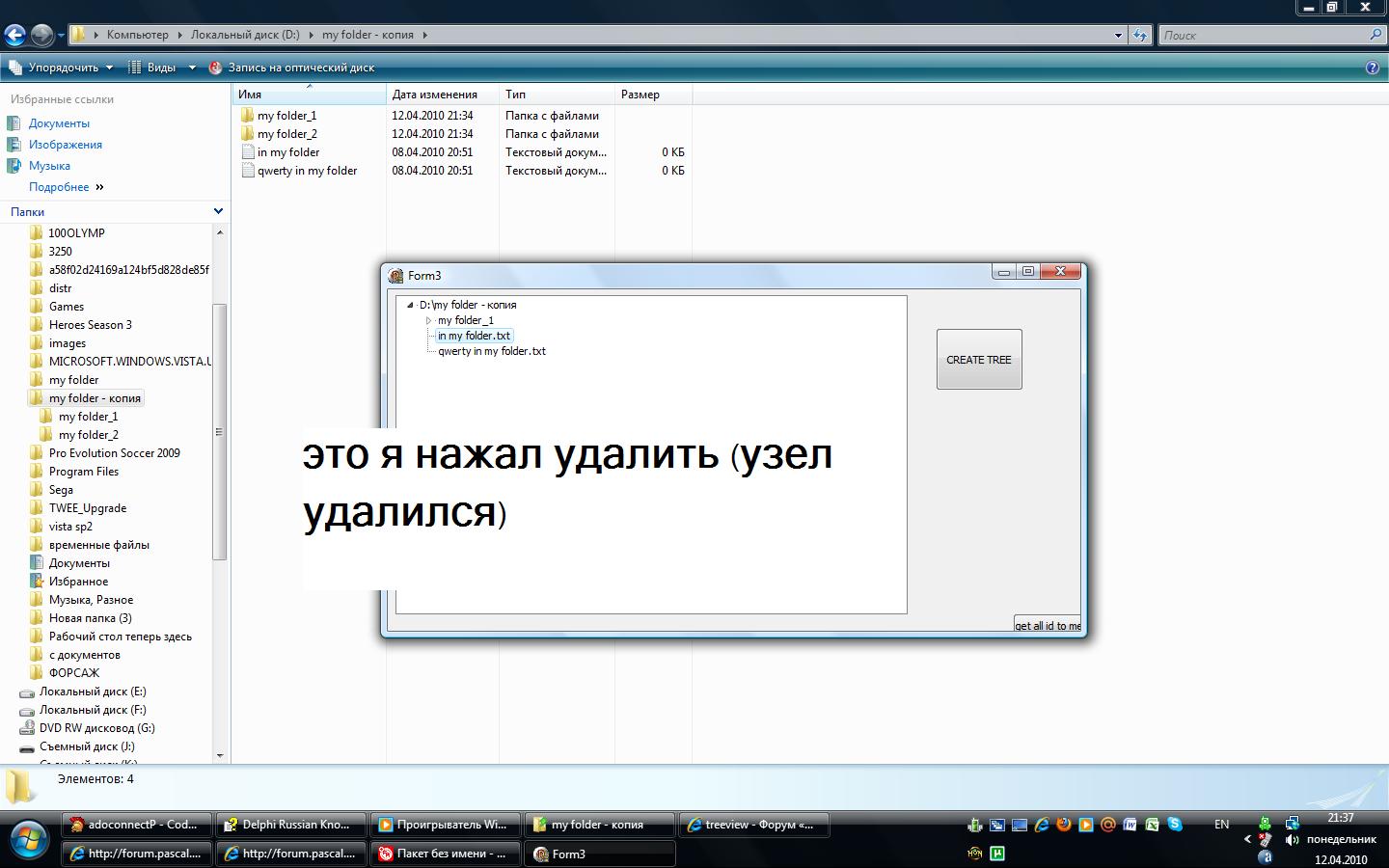The height and width of the screenshot is (868, 1389).
Task: Sort by the Дата изменения column header
Action: [435, 95]
